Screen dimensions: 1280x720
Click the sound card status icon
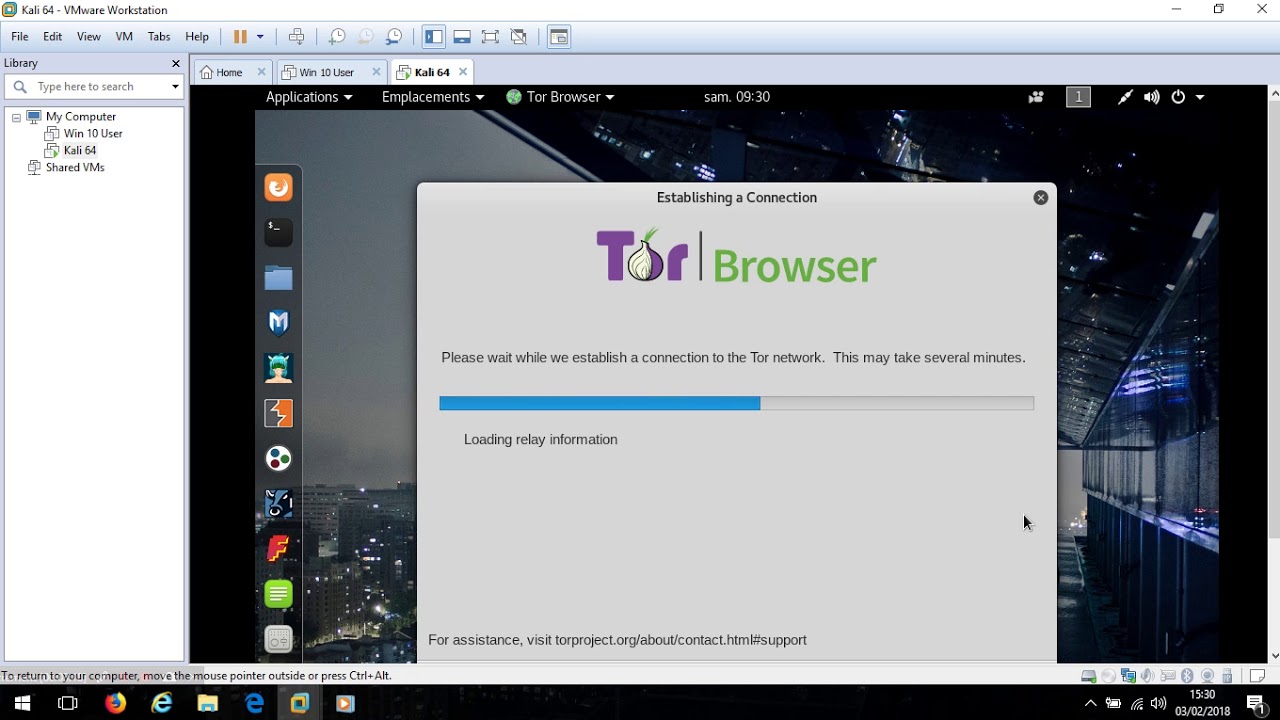point(1148,676)
